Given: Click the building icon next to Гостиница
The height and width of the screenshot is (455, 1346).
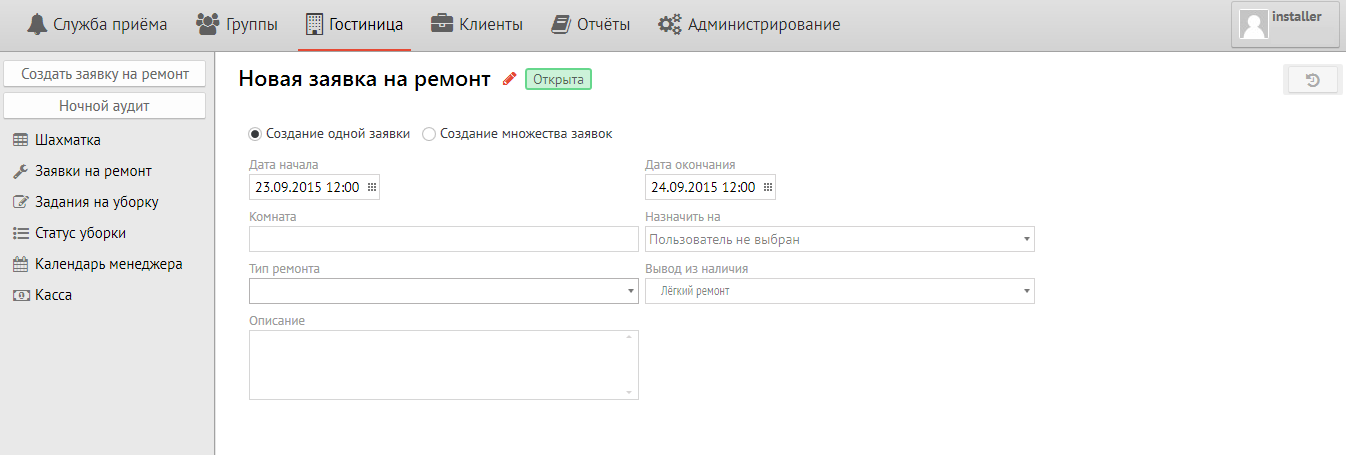Looking at the screenshot, I should [314, 24].
